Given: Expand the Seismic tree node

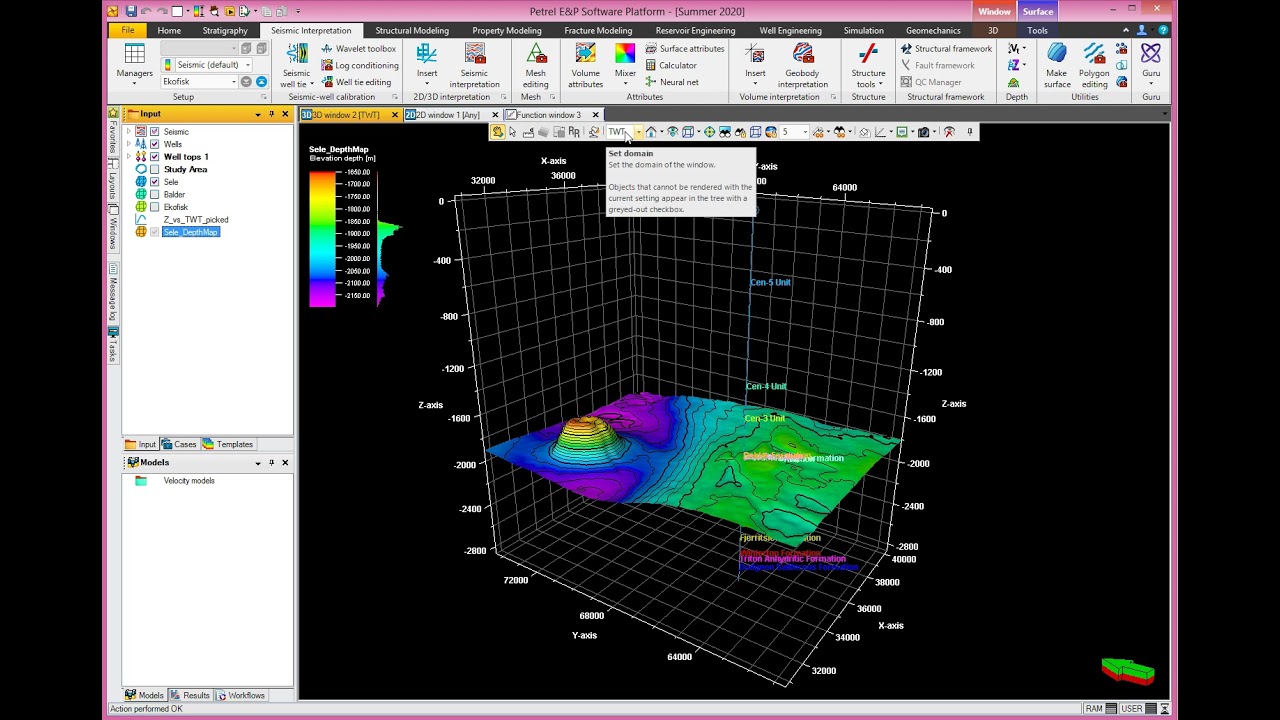Looking at the screenshot, I should (128, 132).
